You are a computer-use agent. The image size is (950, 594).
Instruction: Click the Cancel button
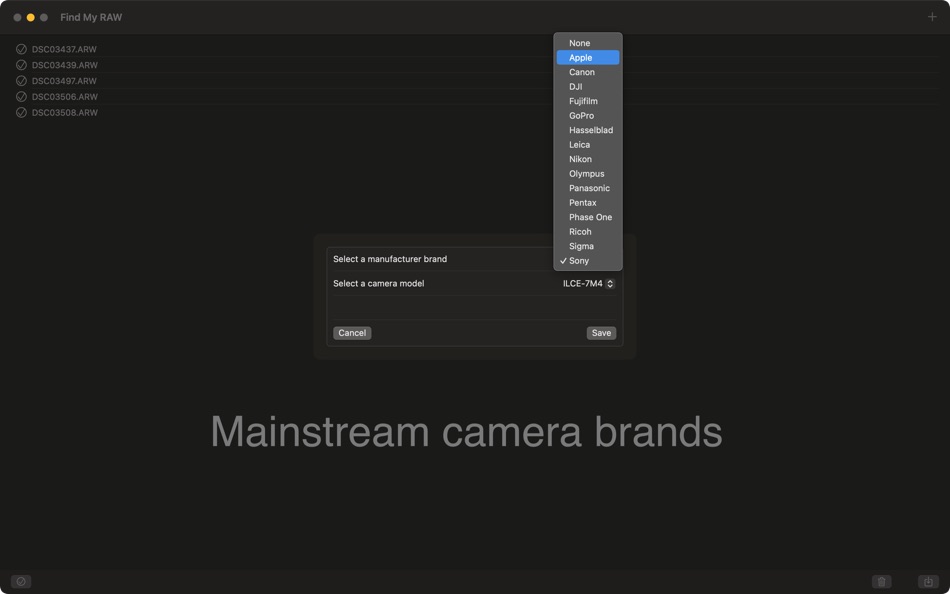point(352,333)
